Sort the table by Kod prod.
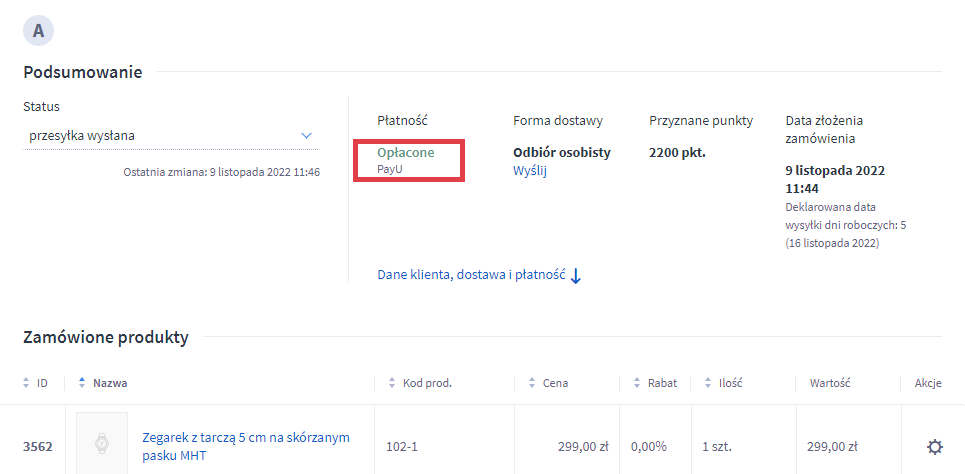This screenshot has width=965, height=474. click(x=420, y=383)
